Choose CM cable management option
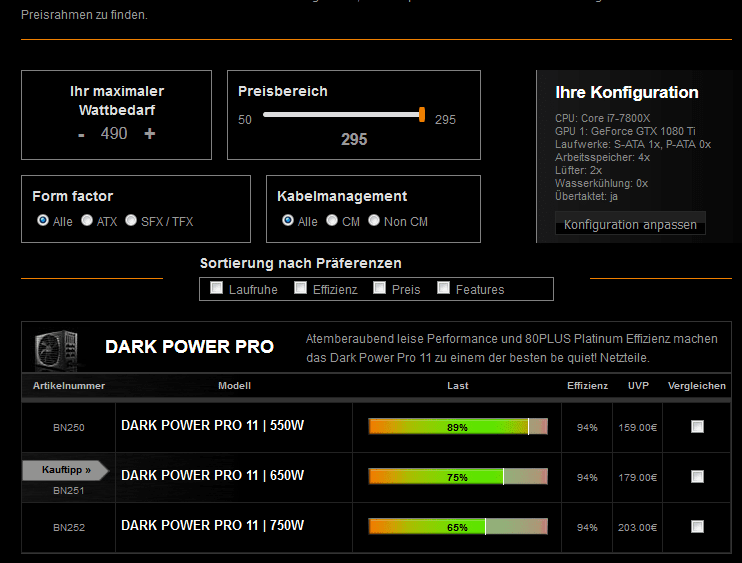742x563 pixels. [x=332, y=220]
